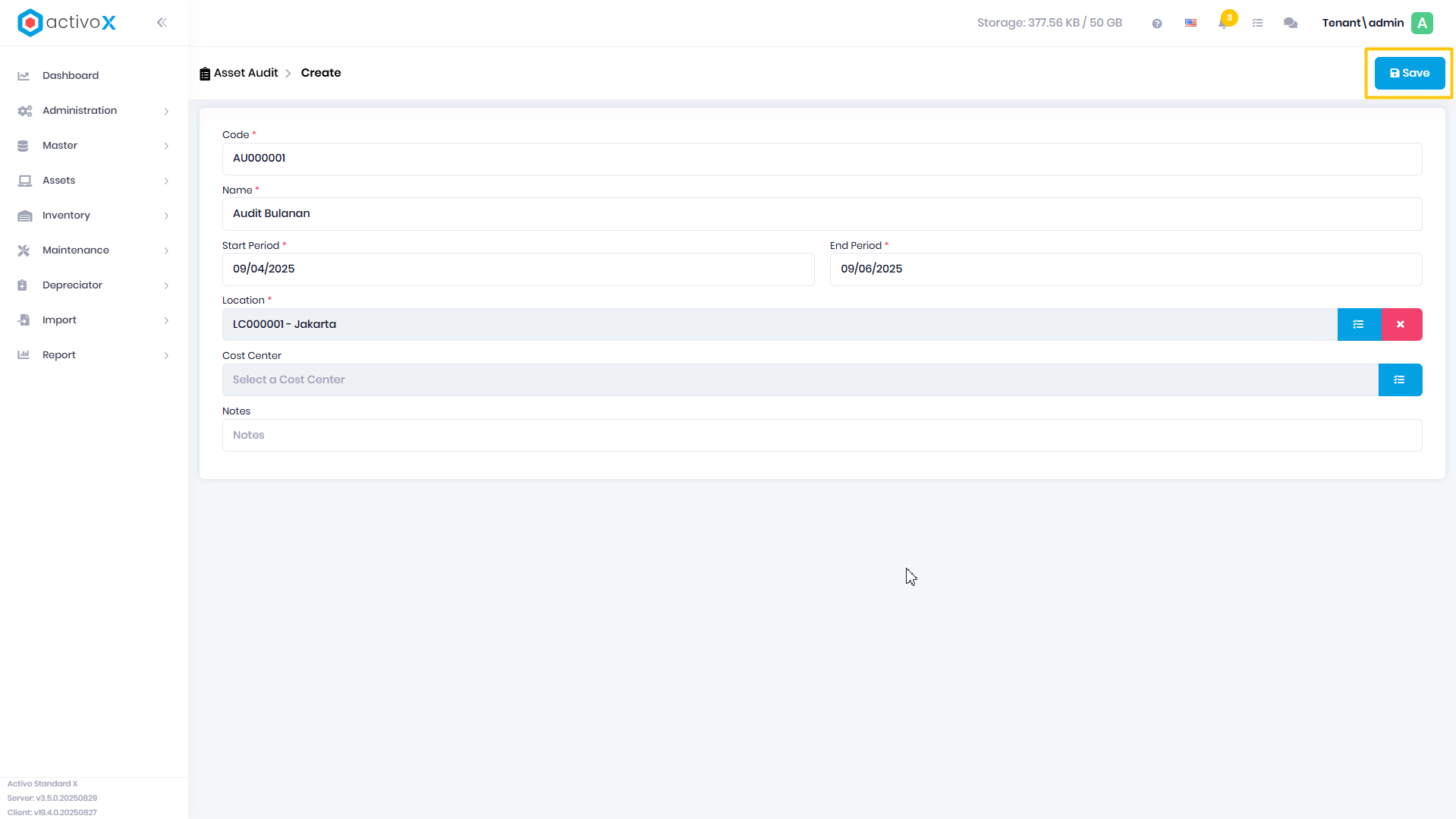Image resolution: width=1456 pixels, height=819 pixels.
Task: Click the Inventory warehouse icon
Action: pos(24,216)
